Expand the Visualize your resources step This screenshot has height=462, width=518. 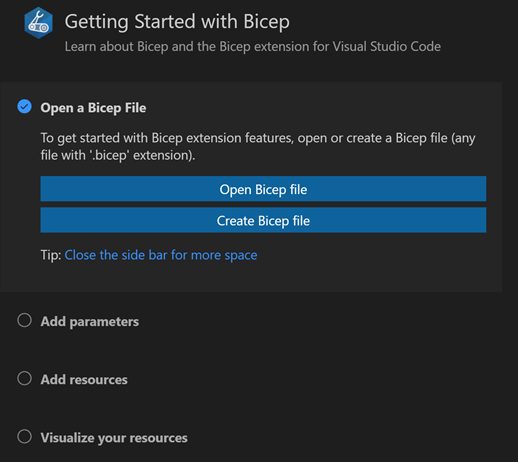[114, 438]
